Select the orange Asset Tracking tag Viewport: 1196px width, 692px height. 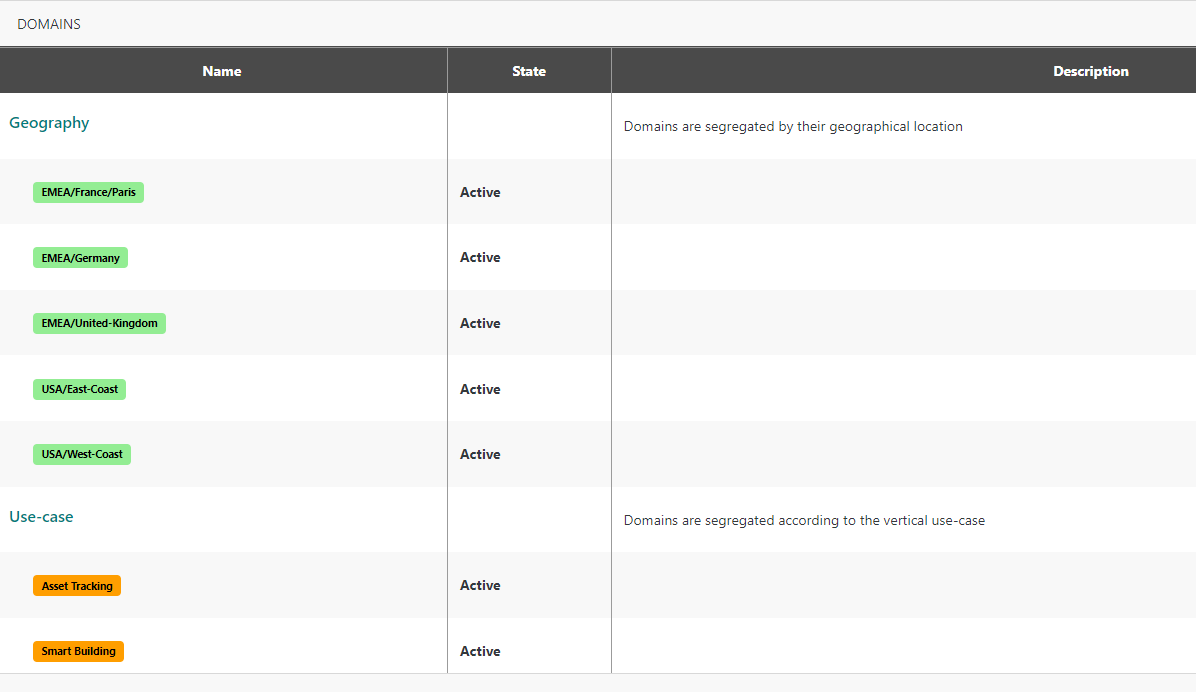tap(77, 586)
